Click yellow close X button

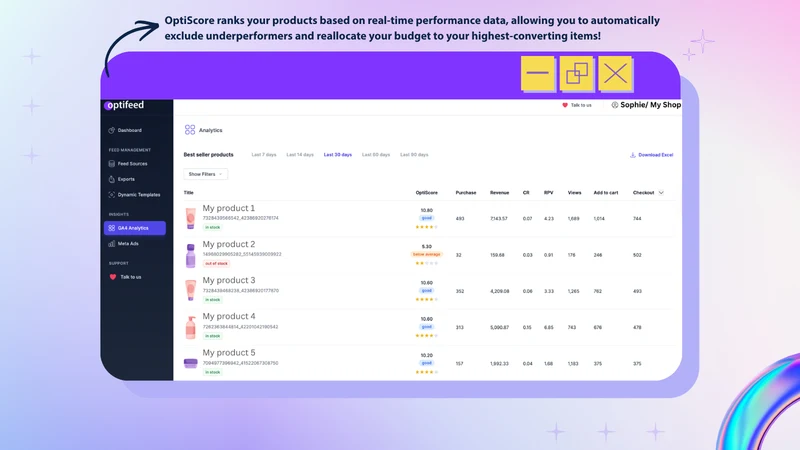click(x=615, y=73)
